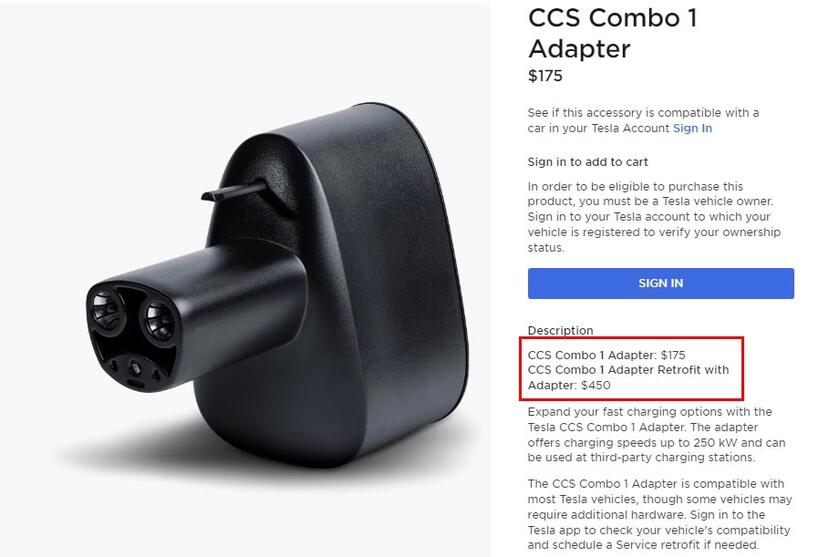
Task: Open the Sign In link beside Tesla Account
Action: 692,128
